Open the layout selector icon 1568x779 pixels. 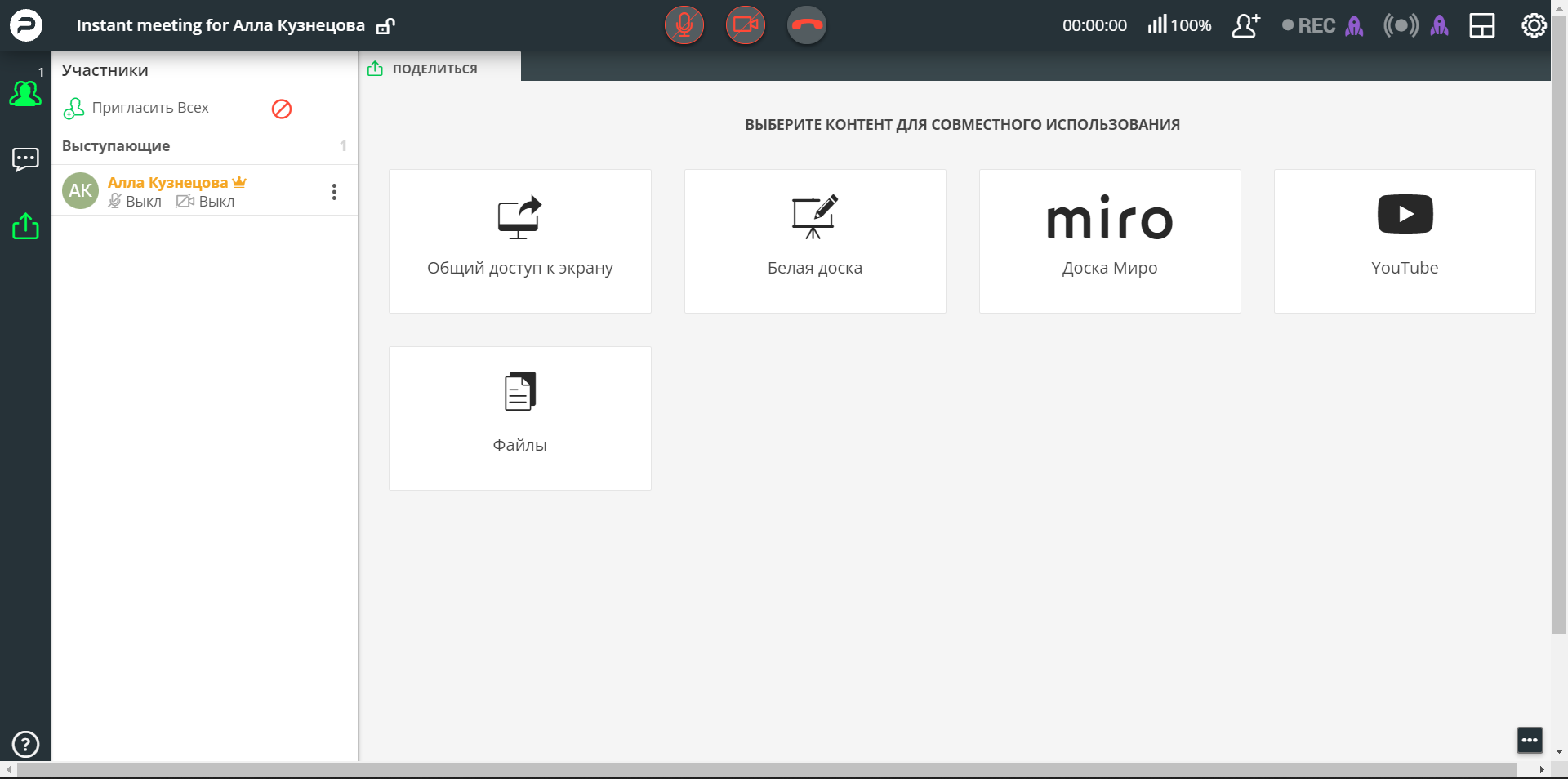coord(1482,25)
